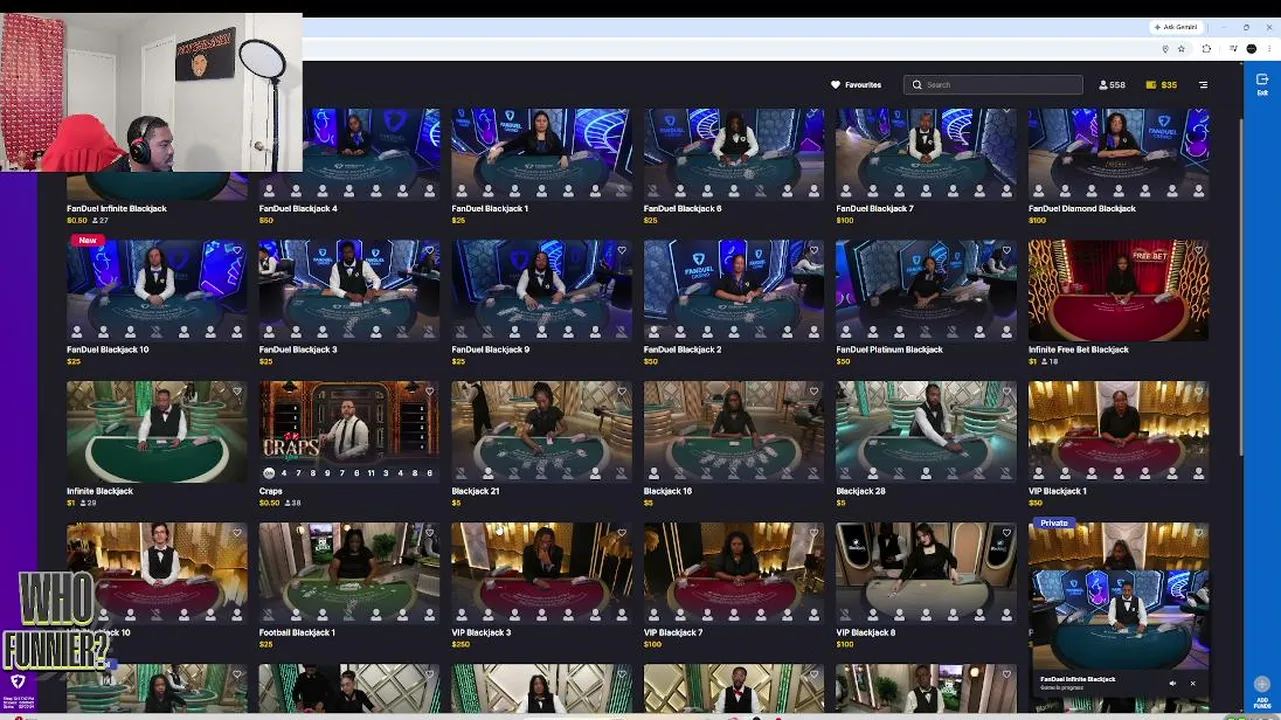Click the VIP Blackjack 1 title

pos(1057,492)
